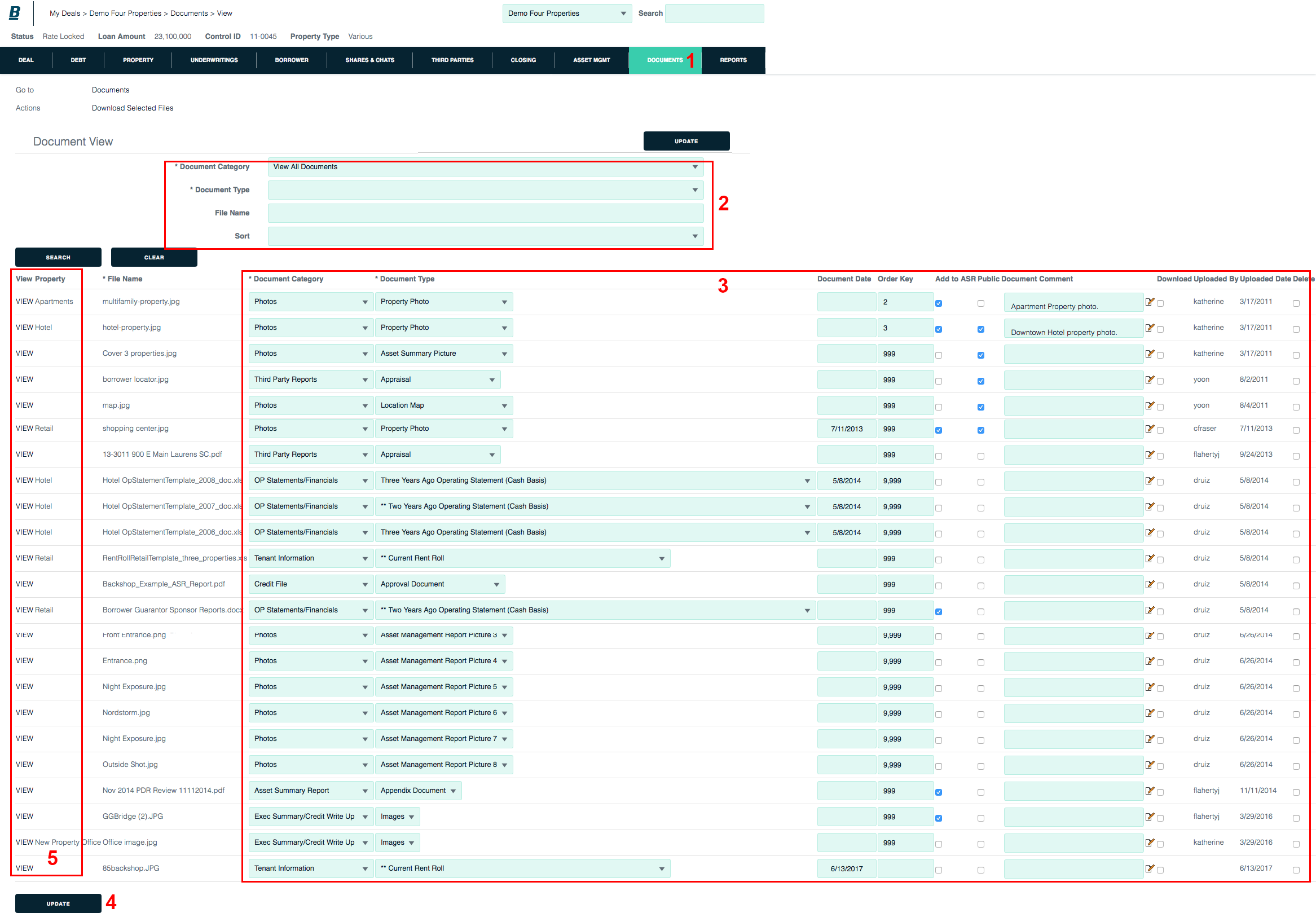Click edit pencil icon for borrower locator.jpg
Screen dimensions: 1316x913
(x=1150, y=380)
